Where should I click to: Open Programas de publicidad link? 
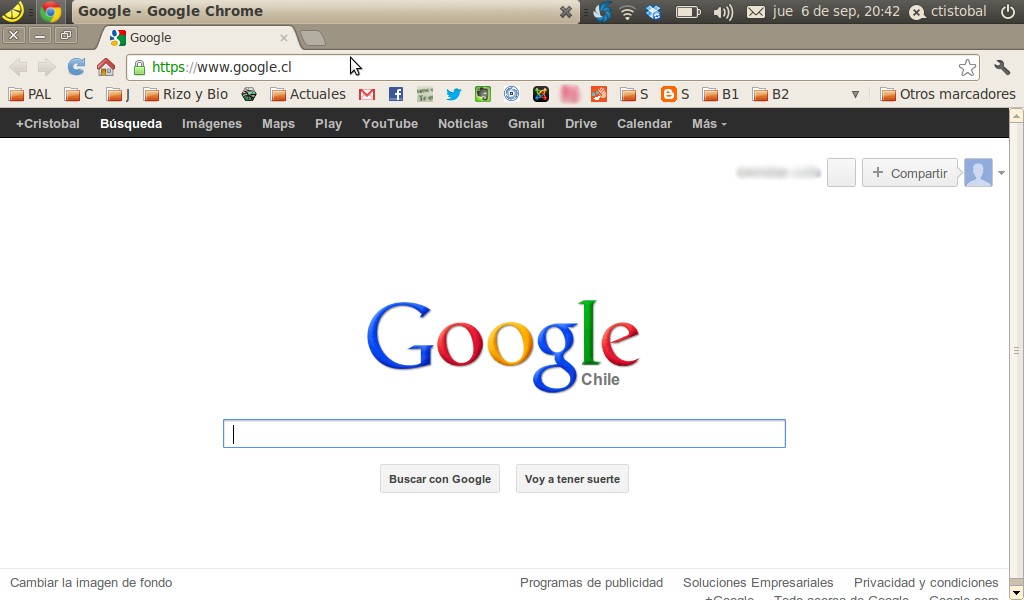click(x=591, y=582)
